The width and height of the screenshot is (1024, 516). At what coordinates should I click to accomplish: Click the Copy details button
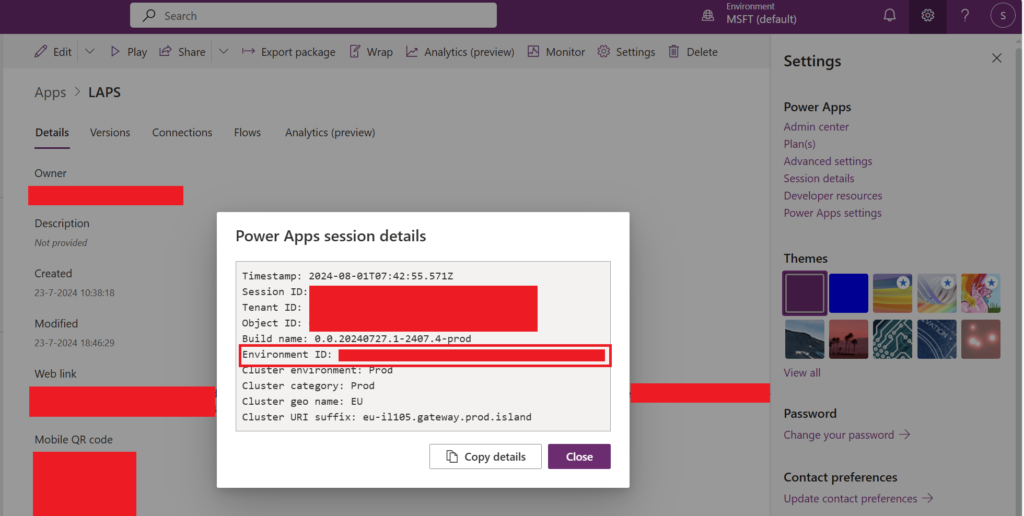point(485,457)
